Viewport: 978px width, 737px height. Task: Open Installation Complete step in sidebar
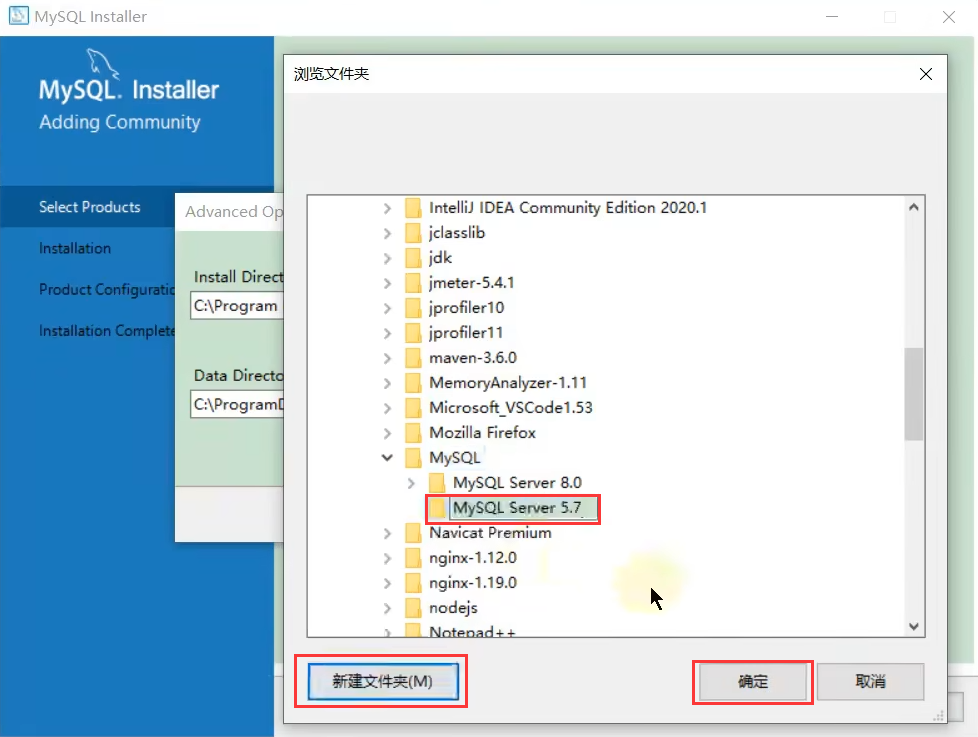pos(107,330)
